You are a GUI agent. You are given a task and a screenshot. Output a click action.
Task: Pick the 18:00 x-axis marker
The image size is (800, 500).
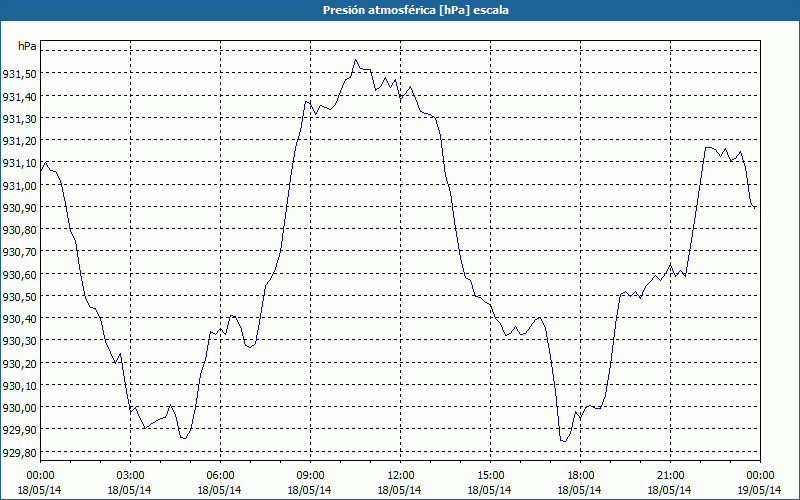pos(580,475)
